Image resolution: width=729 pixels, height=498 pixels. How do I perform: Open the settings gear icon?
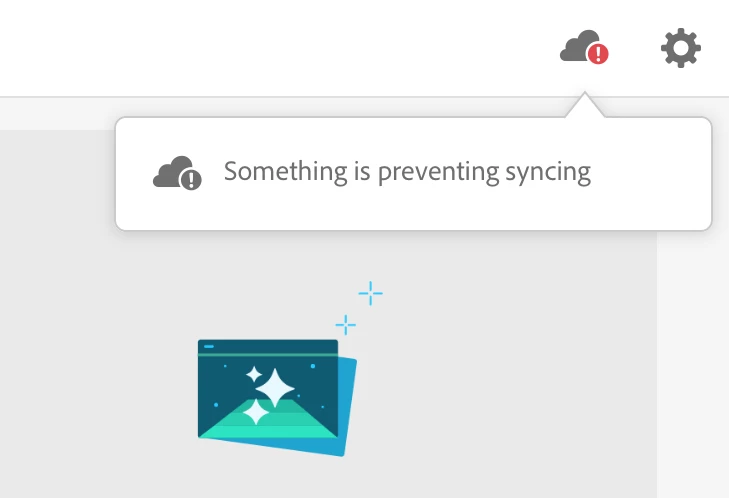tap(681, 48)
